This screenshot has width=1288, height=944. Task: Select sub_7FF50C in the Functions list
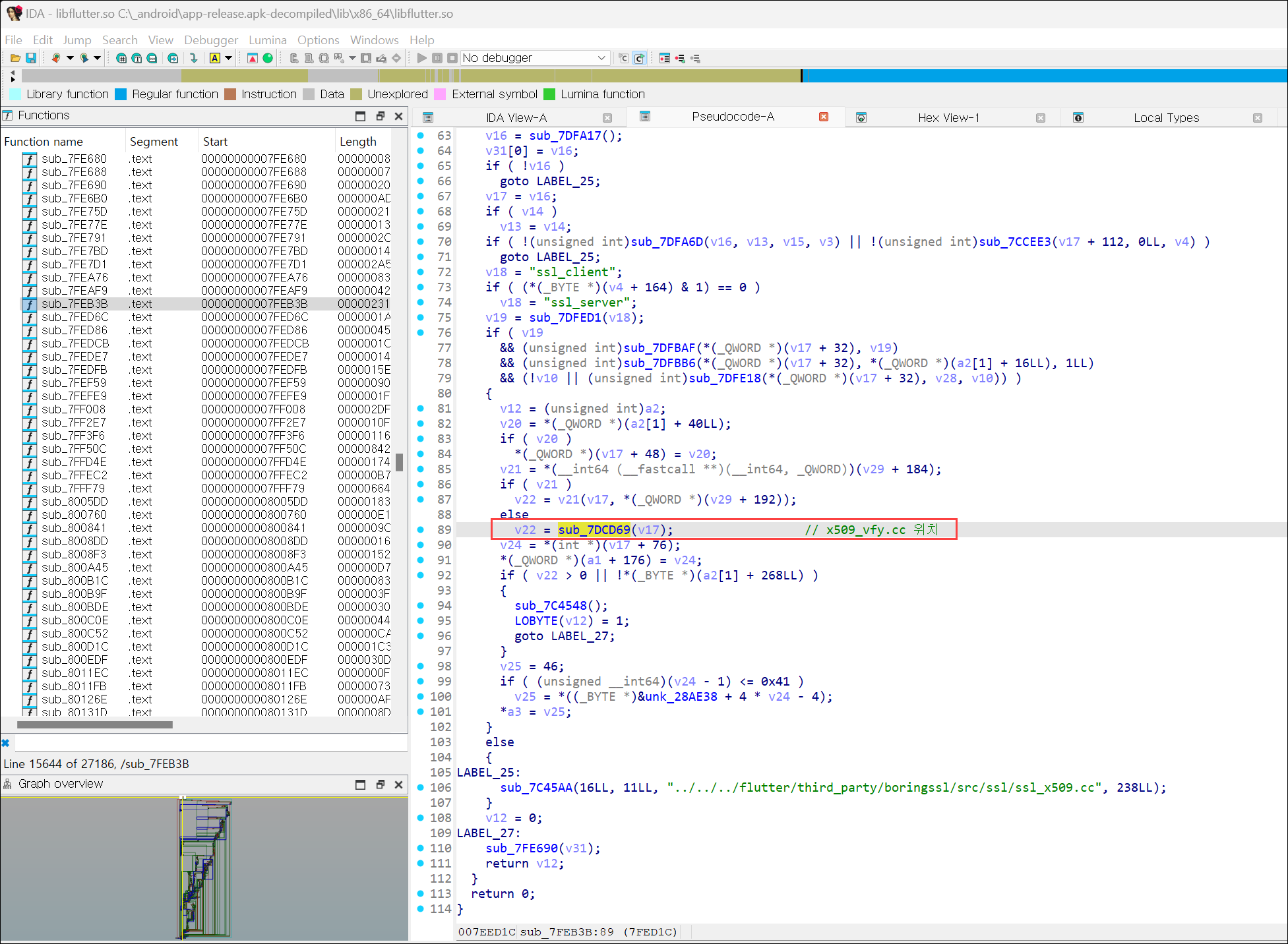click(x=74, y=449)
